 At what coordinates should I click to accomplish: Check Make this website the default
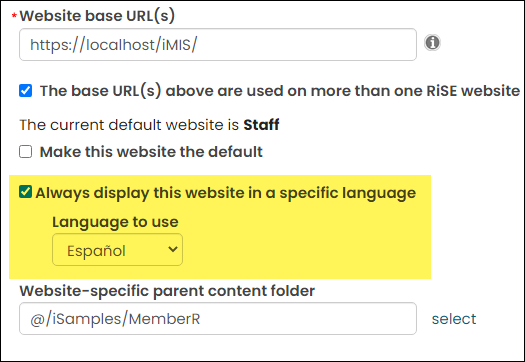point(25,152)
